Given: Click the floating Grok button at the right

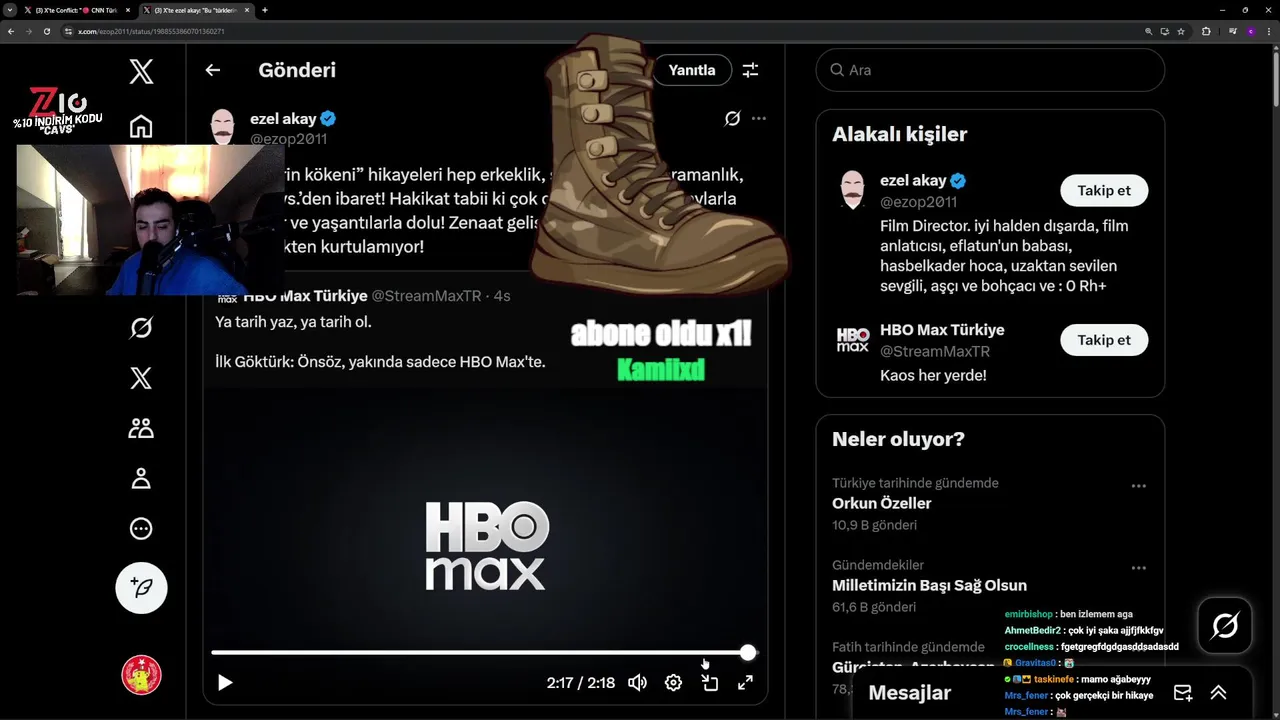Looking at the screenshot, I should 1225,626.
